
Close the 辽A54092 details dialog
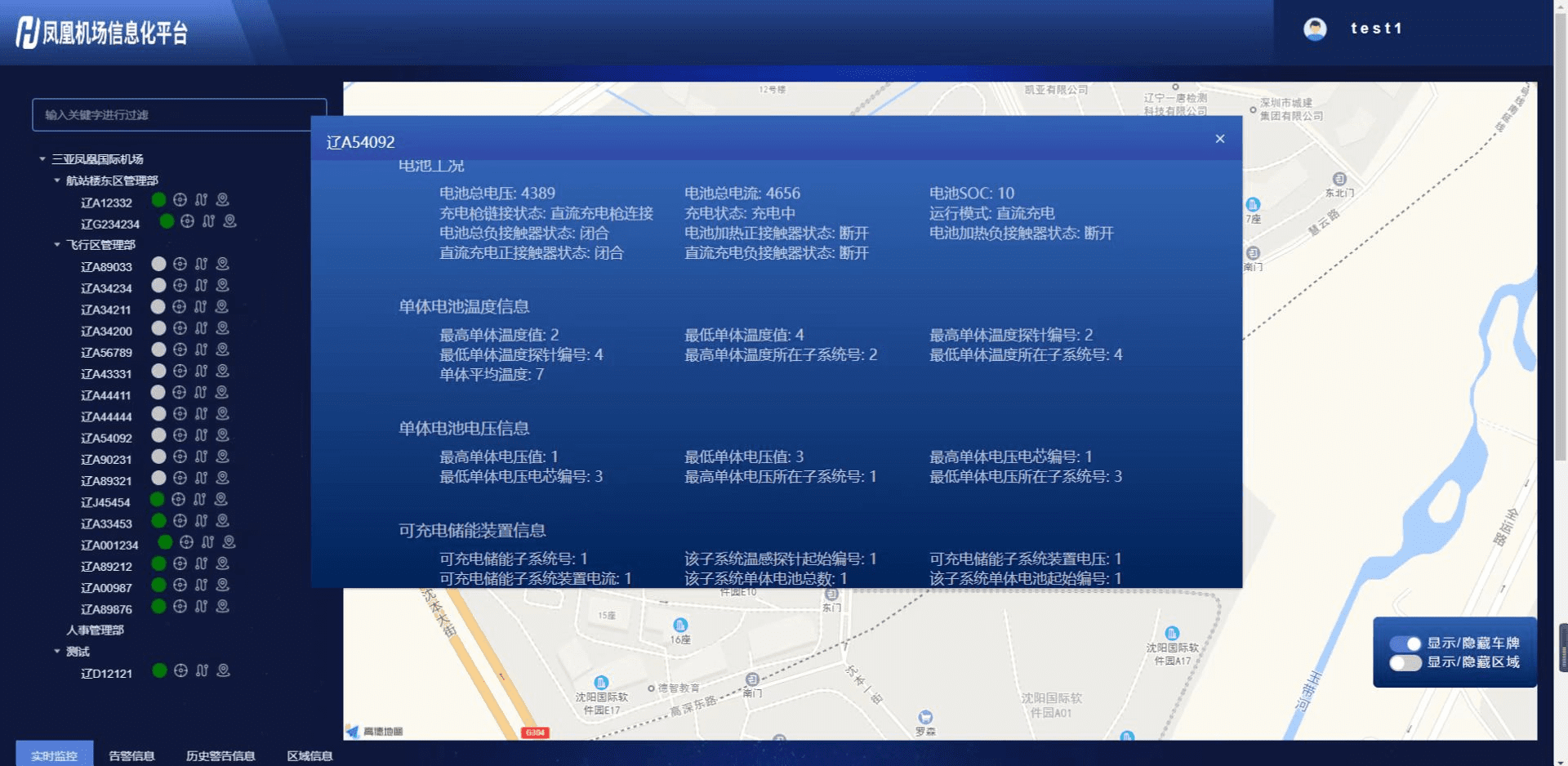coord(1220,140)
